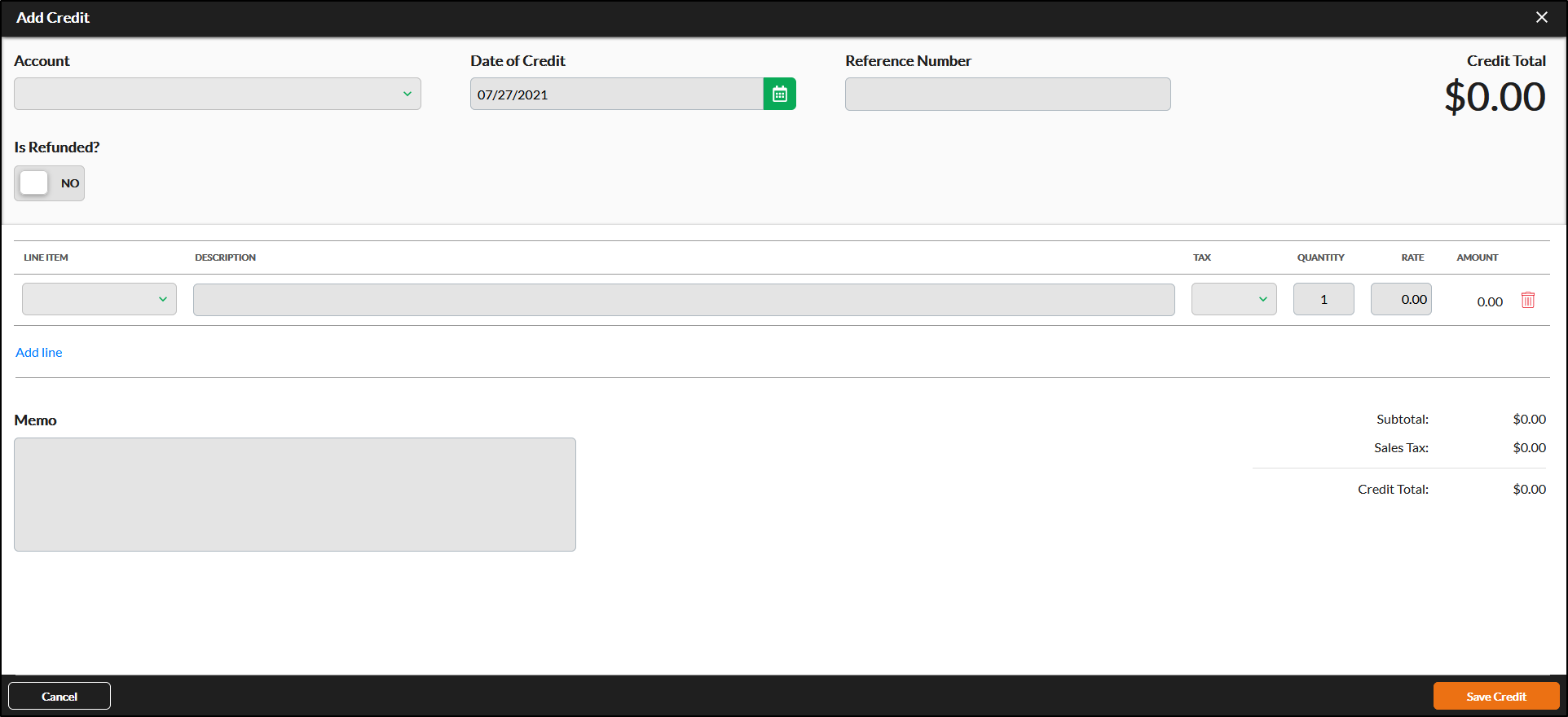Image resolution: width=1568 pixels, height=717 pixels.
Task: Click the line item amount 0.00
Action: tap(1490, 301)
